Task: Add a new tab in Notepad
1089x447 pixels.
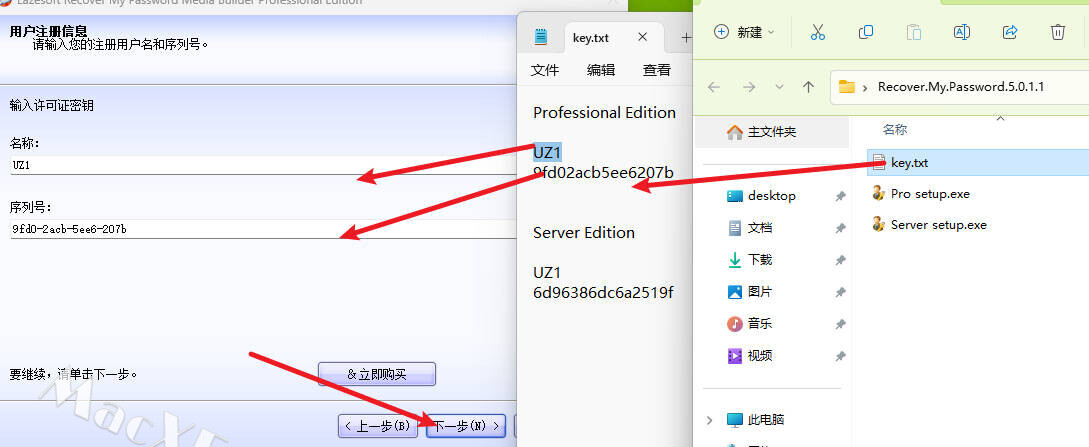Action: click(685, 37)
